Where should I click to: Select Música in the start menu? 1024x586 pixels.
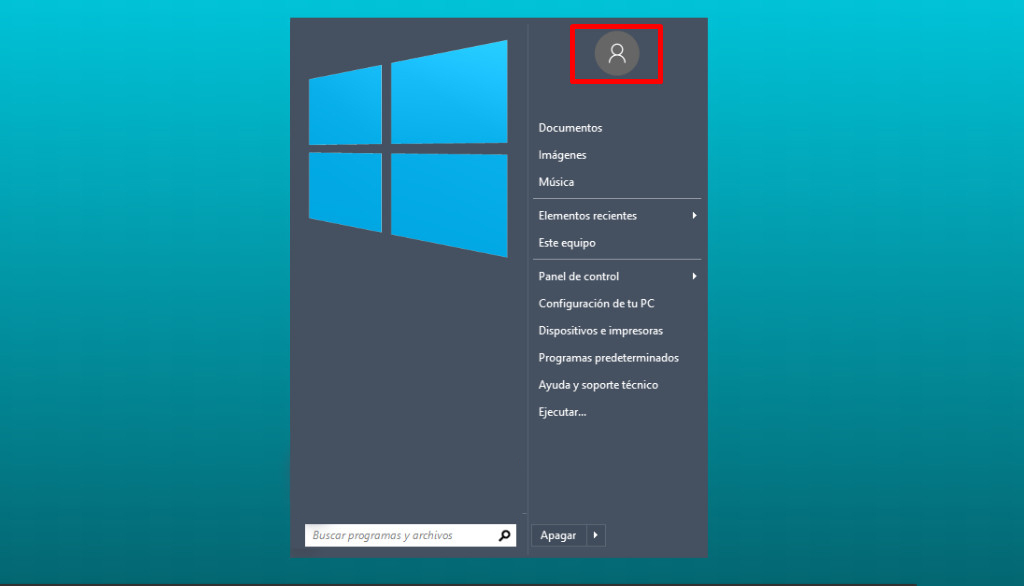pos(556,182)
